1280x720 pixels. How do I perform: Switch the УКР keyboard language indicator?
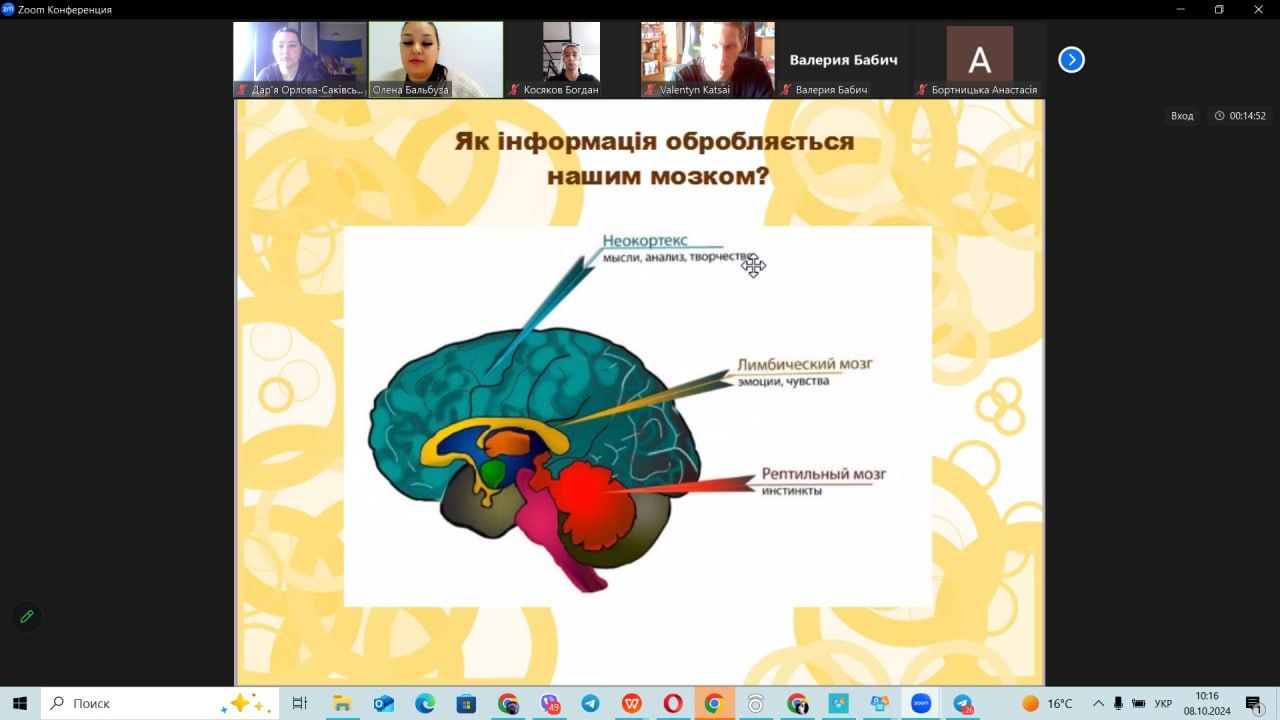pyautogui.click(x=1163, y=703)
